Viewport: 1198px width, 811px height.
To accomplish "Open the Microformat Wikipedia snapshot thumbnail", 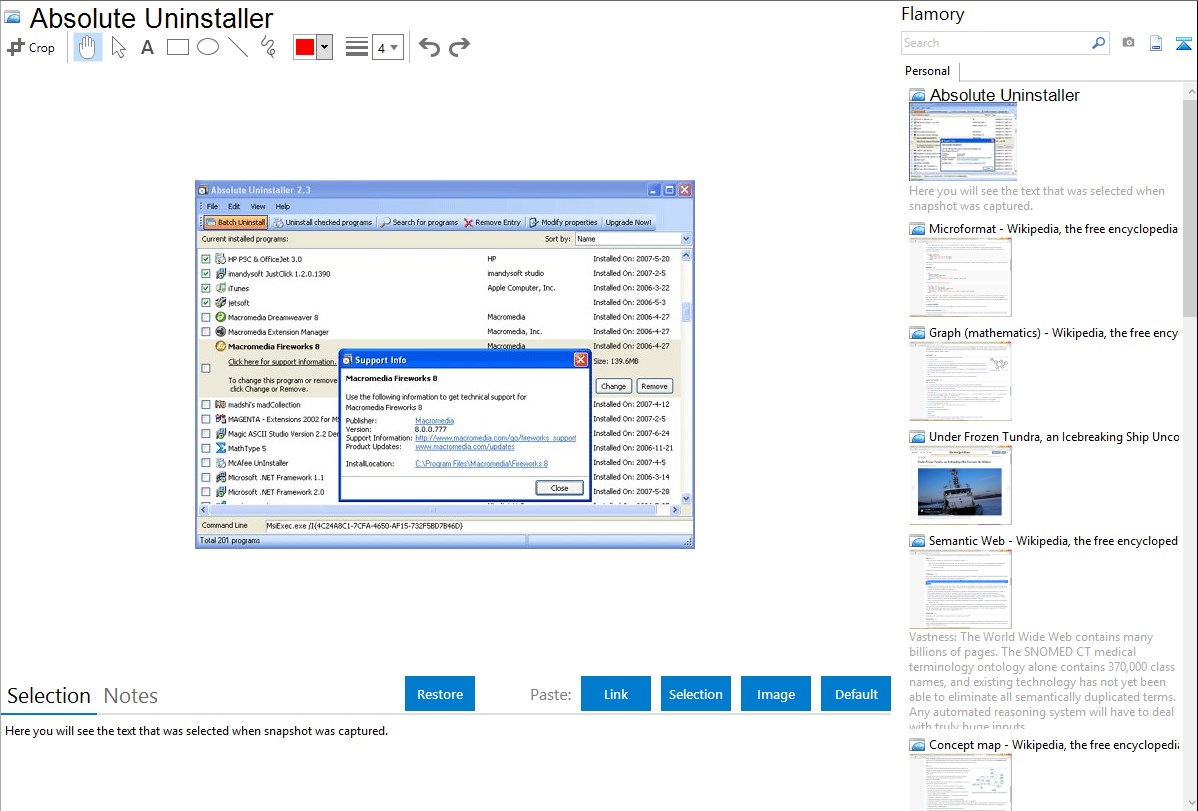I will [960, 277].
